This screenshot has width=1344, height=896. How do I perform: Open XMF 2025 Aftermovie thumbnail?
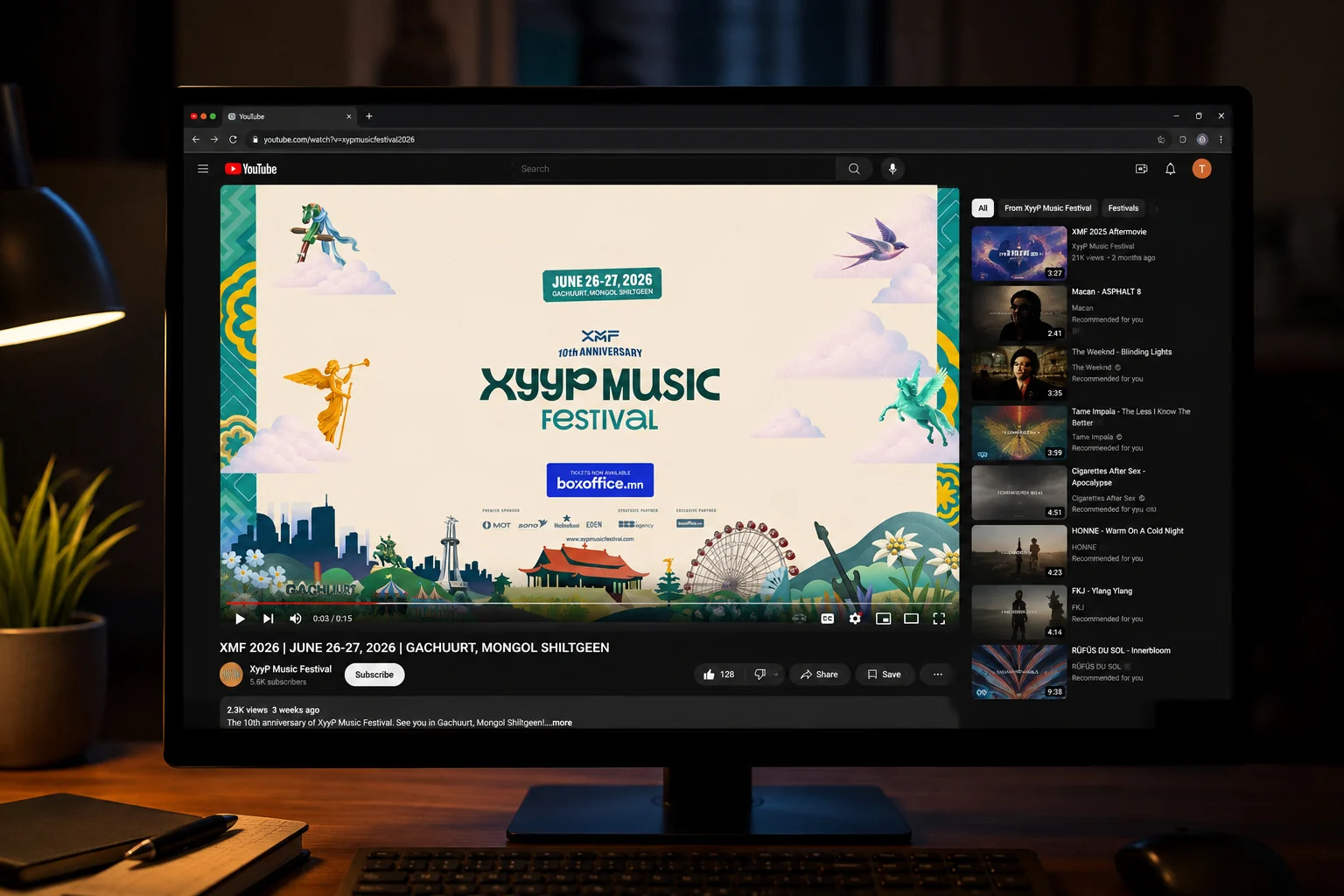pos(1019,253)
